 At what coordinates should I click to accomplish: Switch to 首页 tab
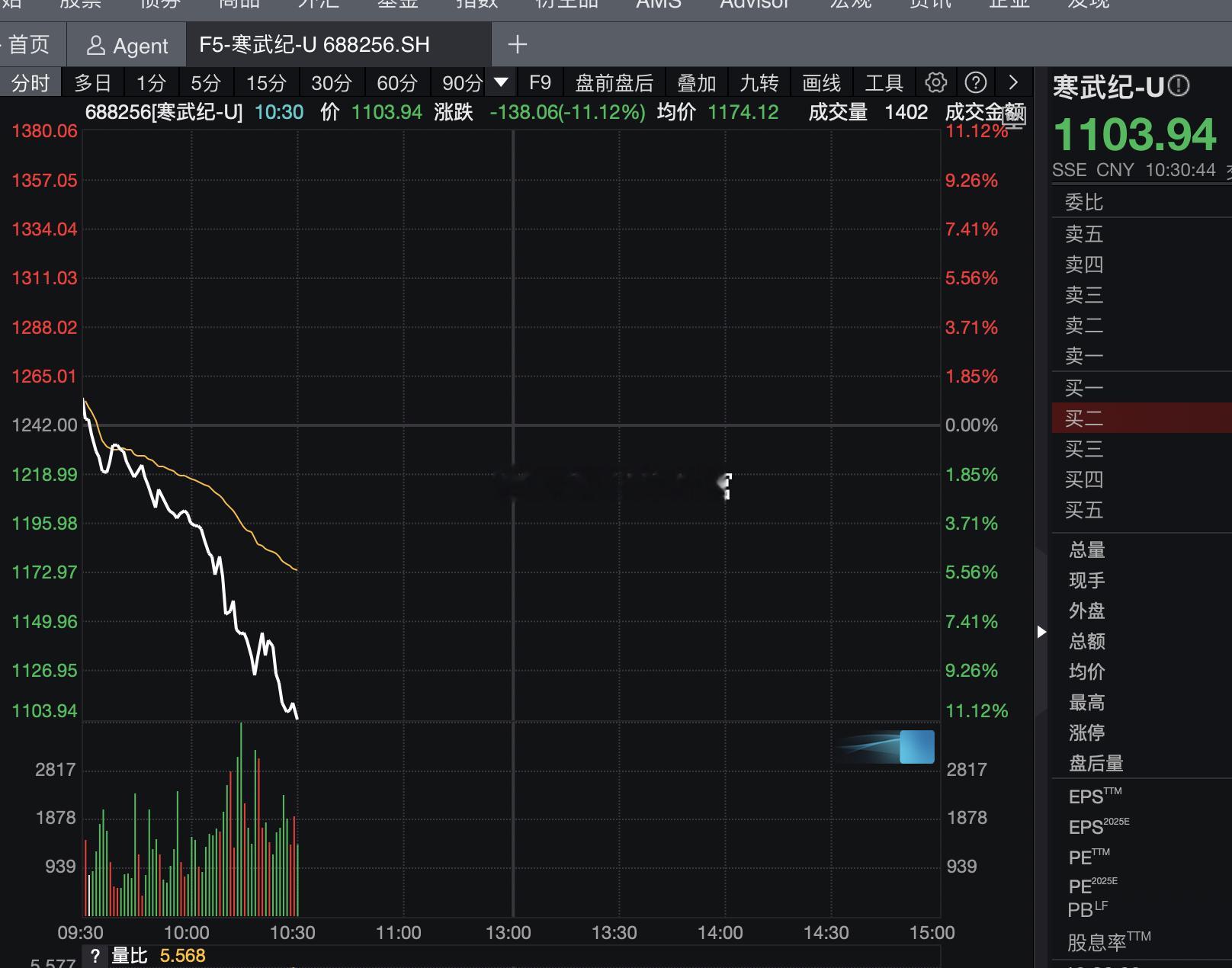[x=29, y=45]
